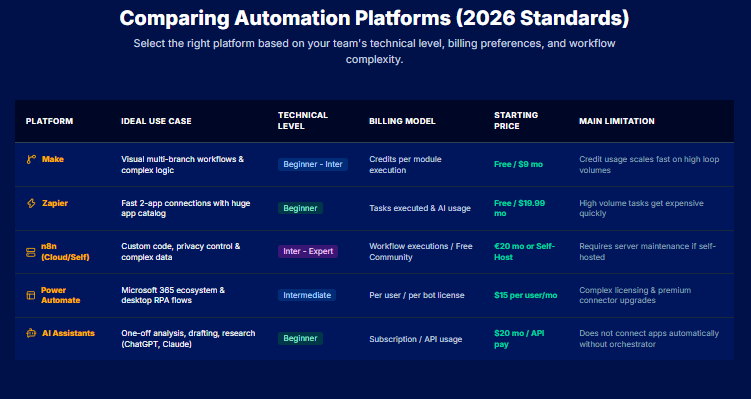Image resolution: width=751 pixels, height=399 pixels.
Task: Click the Intermediate level badge
Action: (307, 295)
